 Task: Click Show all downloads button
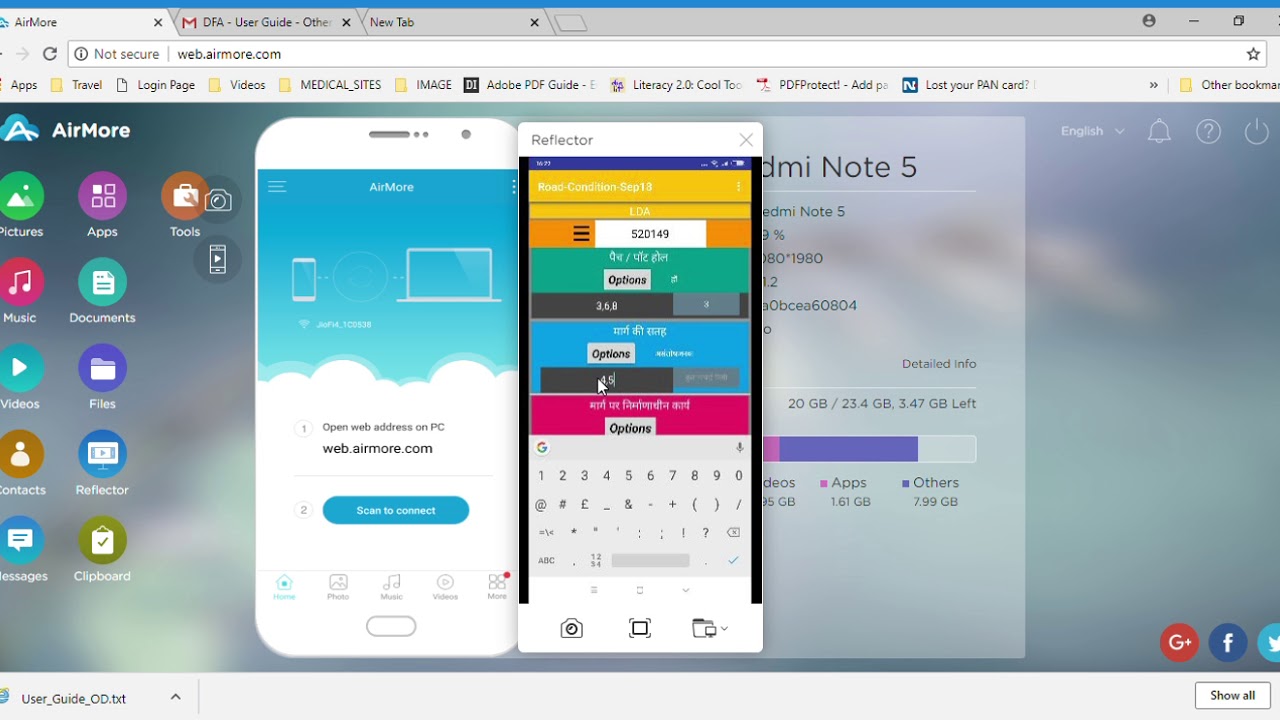(x=1232, y=695)
